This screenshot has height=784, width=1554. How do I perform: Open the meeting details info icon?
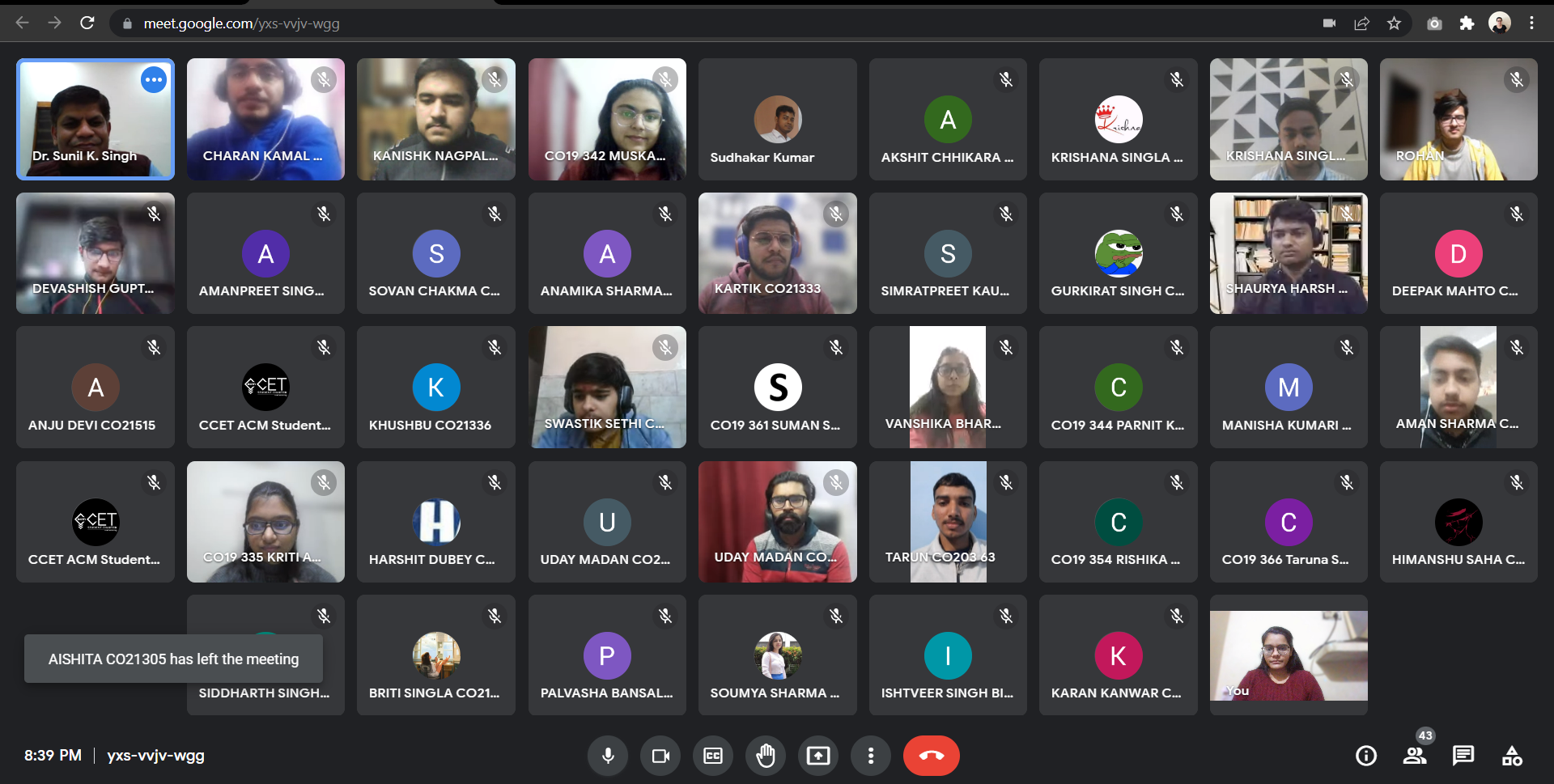pyautogui.click(x=1366, y=756)
